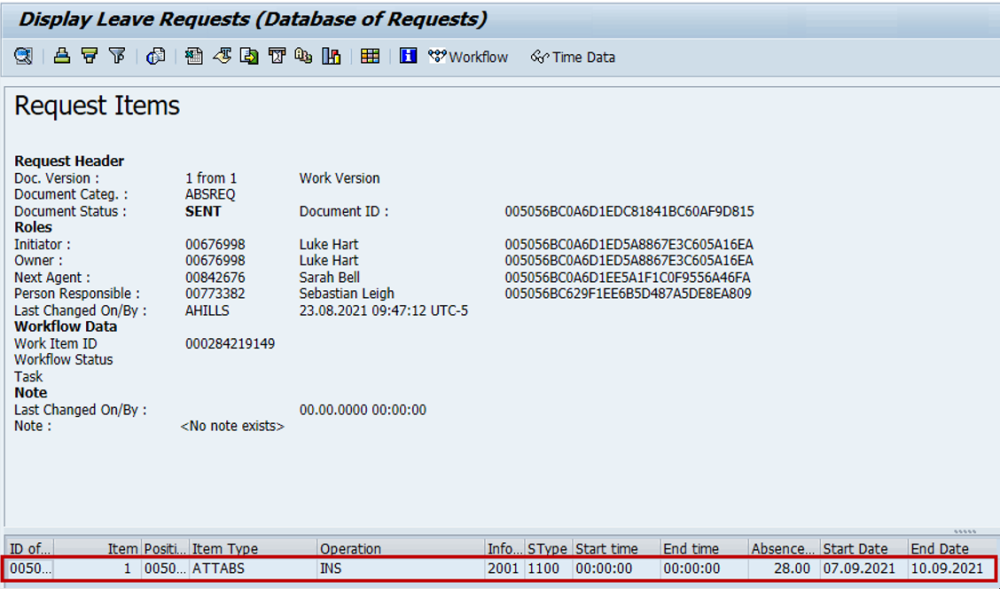
Task: Click the Document Status value SENT
Action: [x=203, y=212]
